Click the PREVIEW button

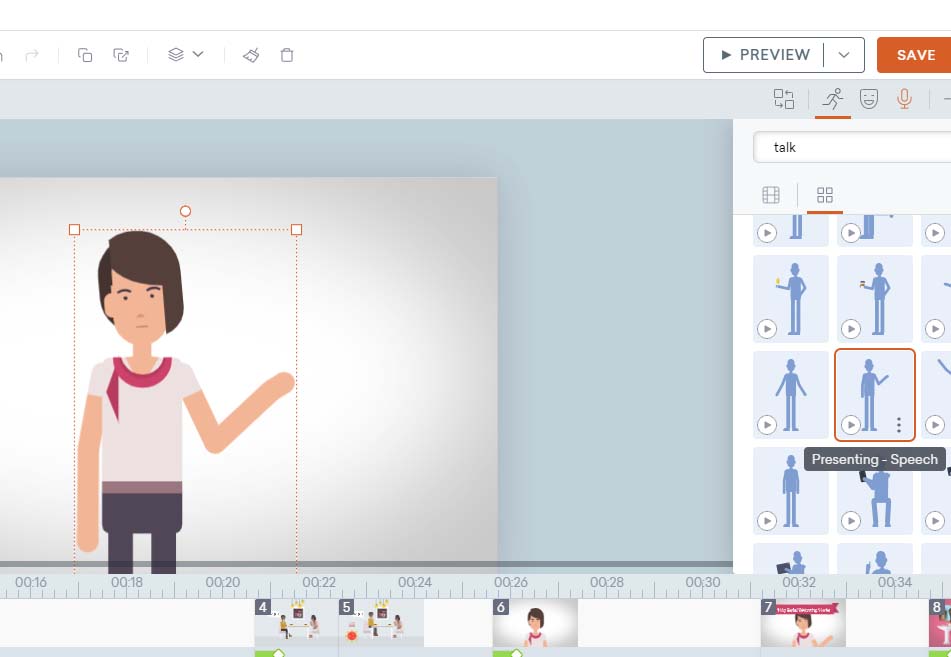pyautogui.click(x=764, y=55)
